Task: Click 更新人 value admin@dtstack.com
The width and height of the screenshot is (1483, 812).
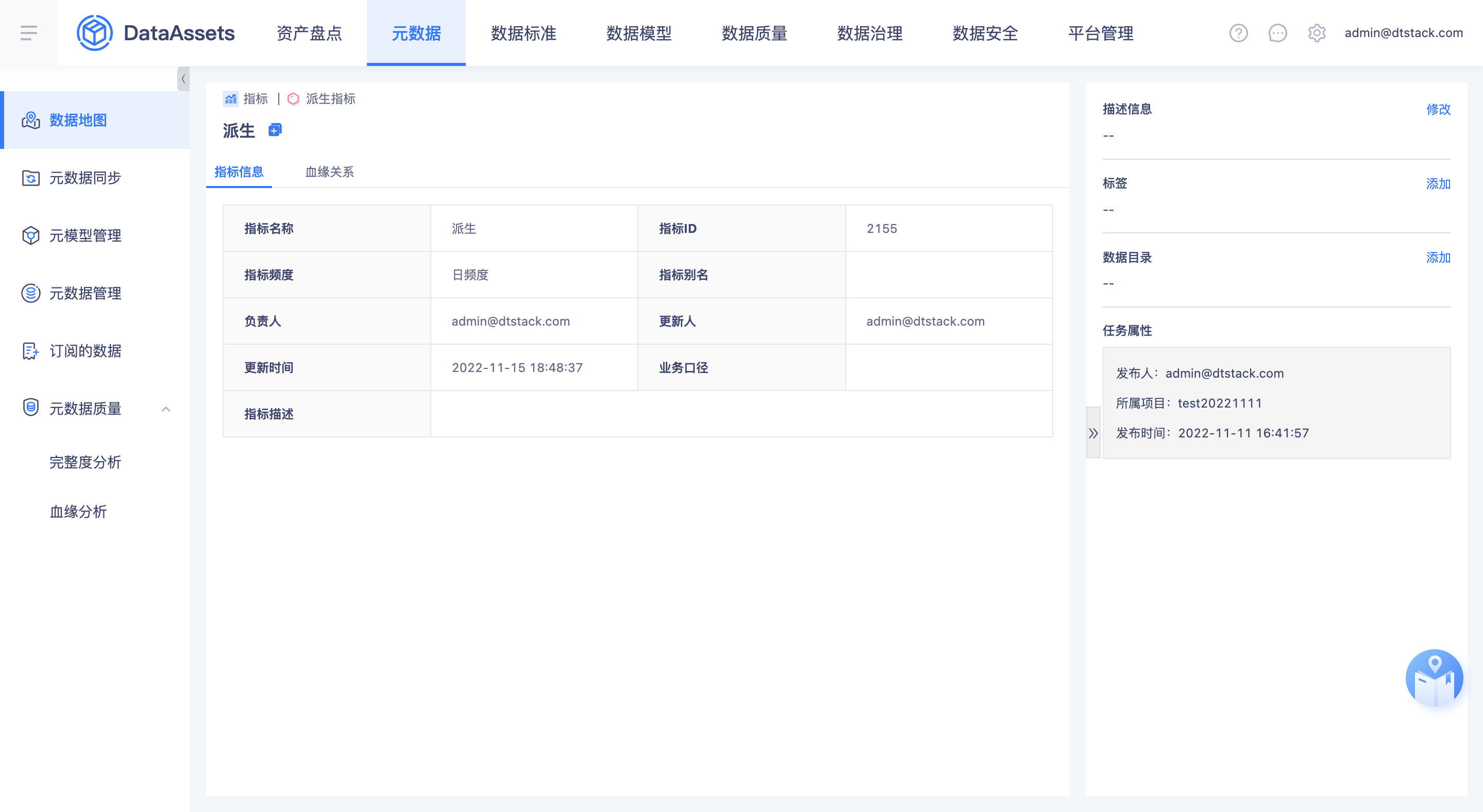Action: pyautogui.click(x=925, y=321)
